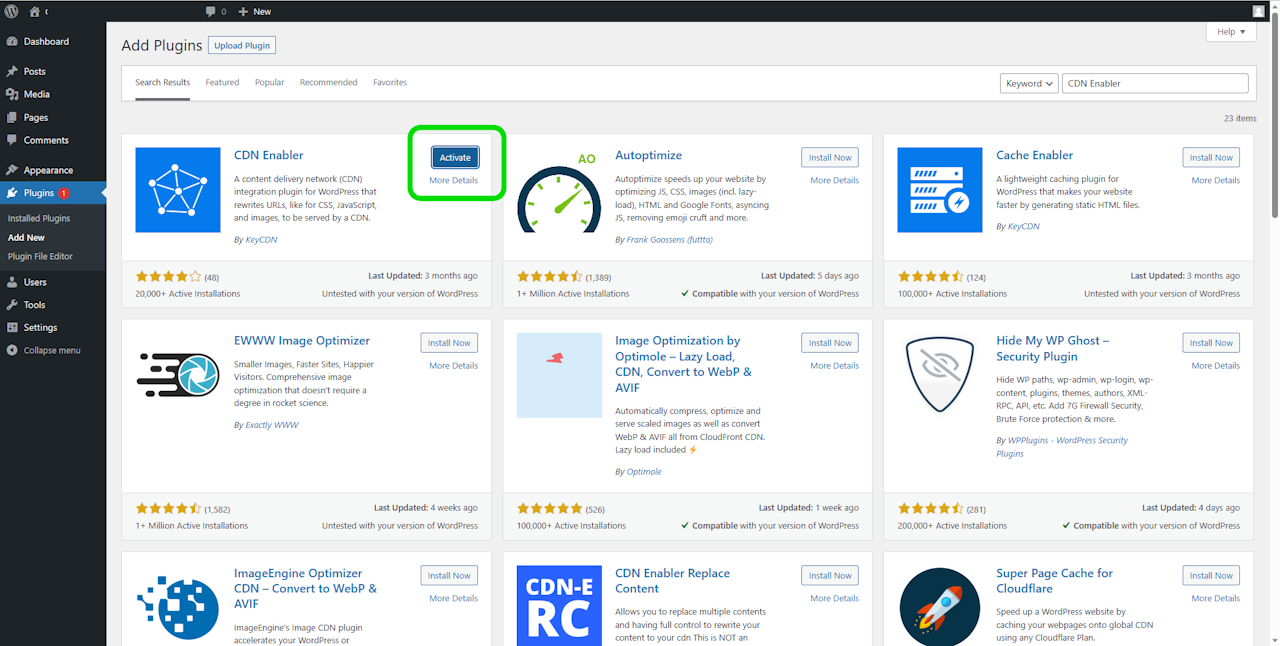
Task: Install EWWW Image Optimizer plugin
Action: (449, 343)
